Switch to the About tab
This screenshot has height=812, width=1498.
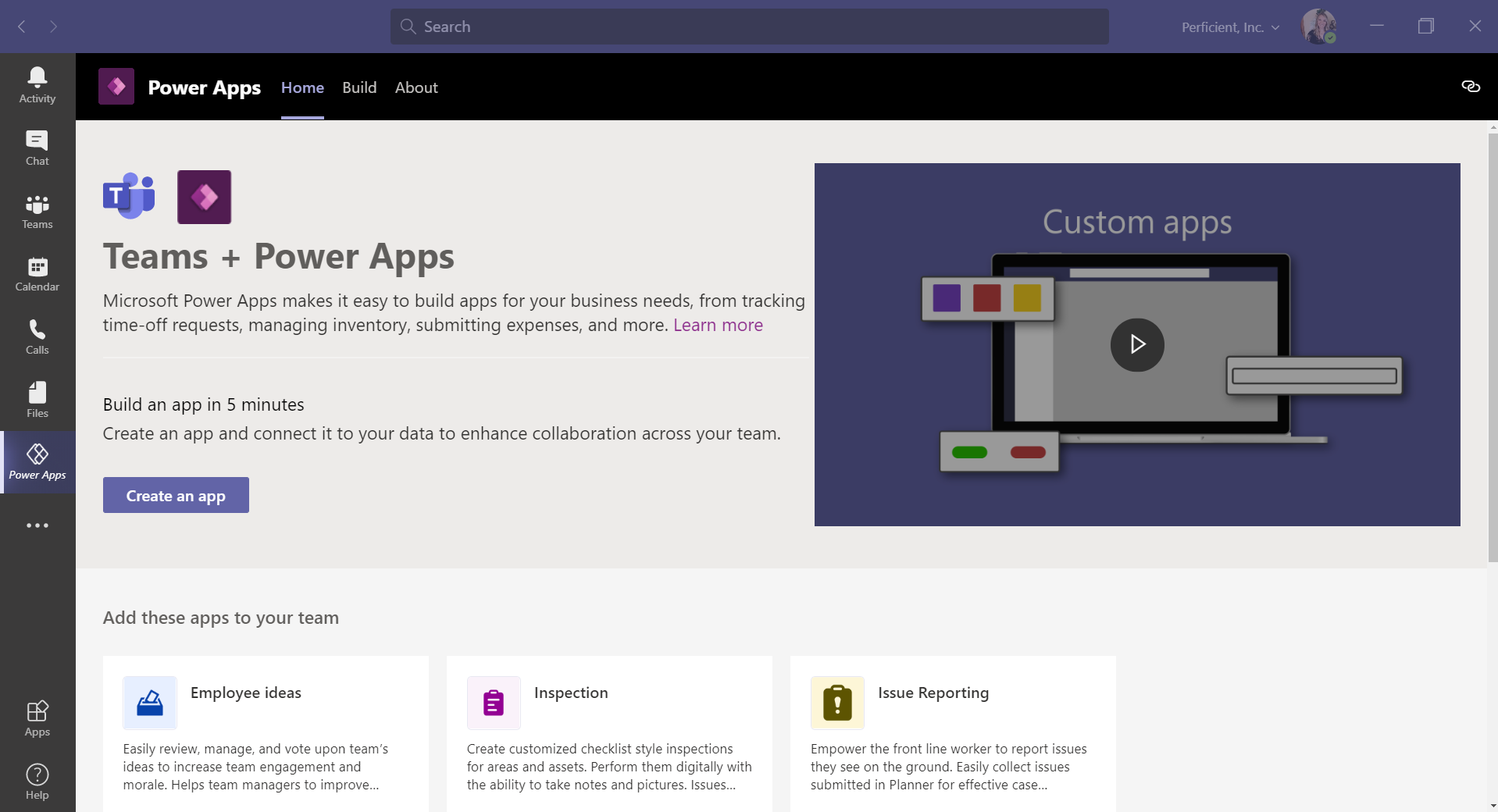coord(416,87)
